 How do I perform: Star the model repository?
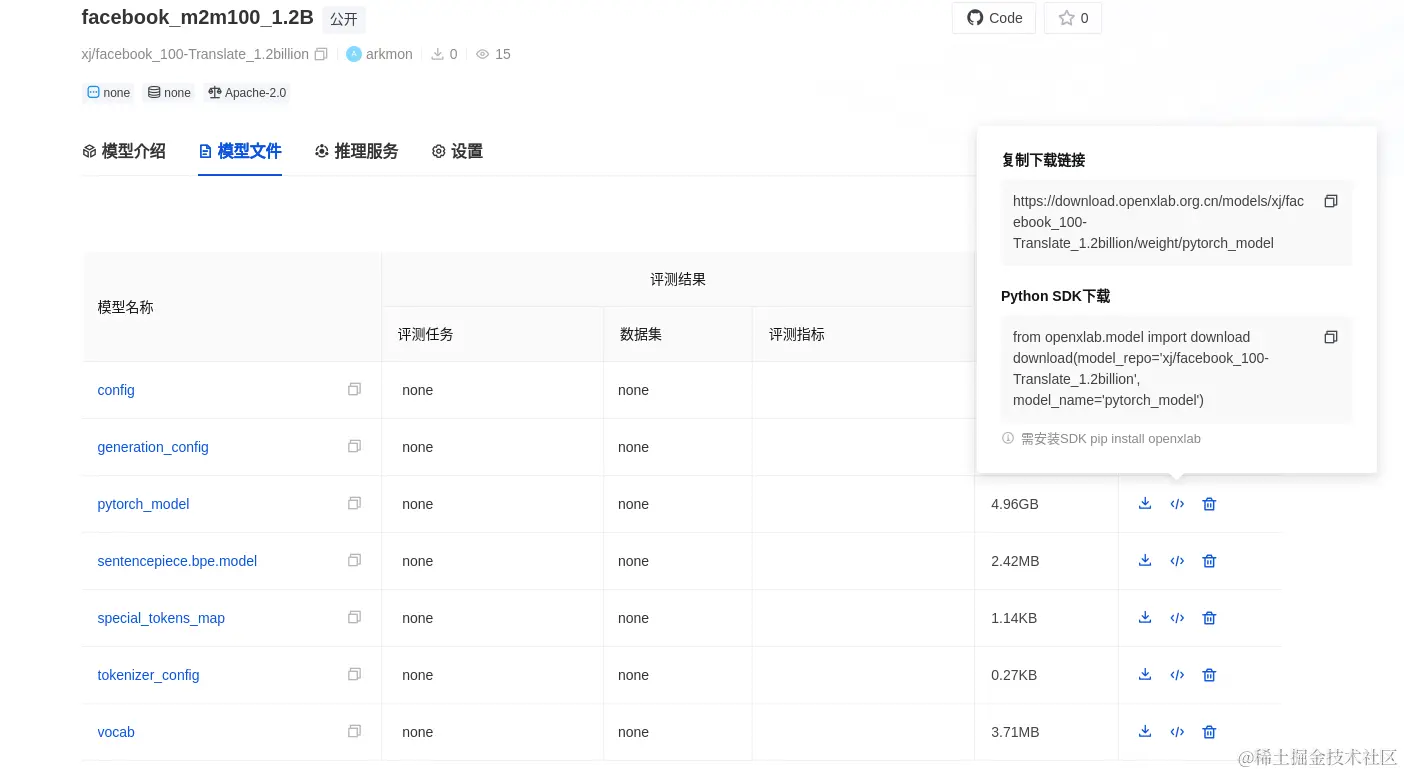(1073, 18)
